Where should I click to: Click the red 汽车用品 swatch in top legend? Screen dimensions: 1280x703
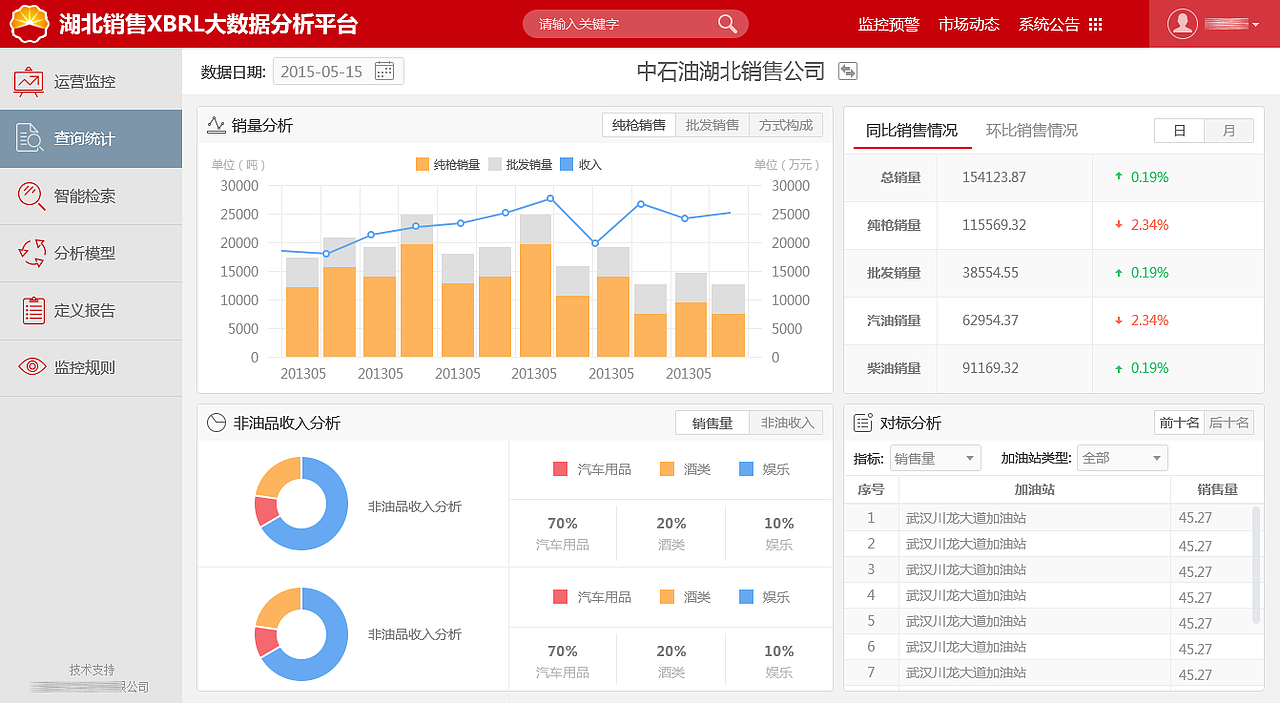560,469
